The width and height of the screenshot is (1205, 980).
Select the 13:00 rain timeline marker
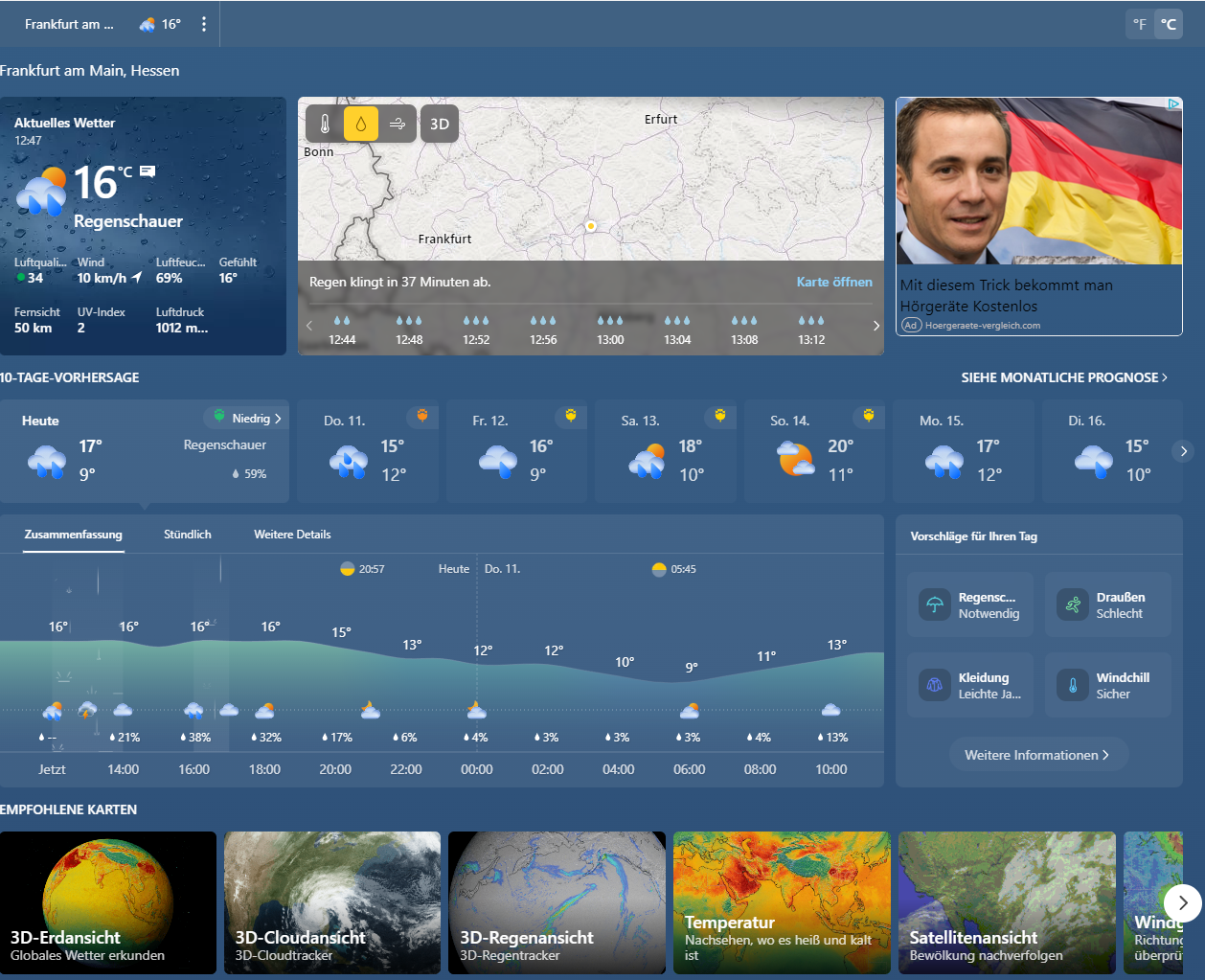coord(610,330)
